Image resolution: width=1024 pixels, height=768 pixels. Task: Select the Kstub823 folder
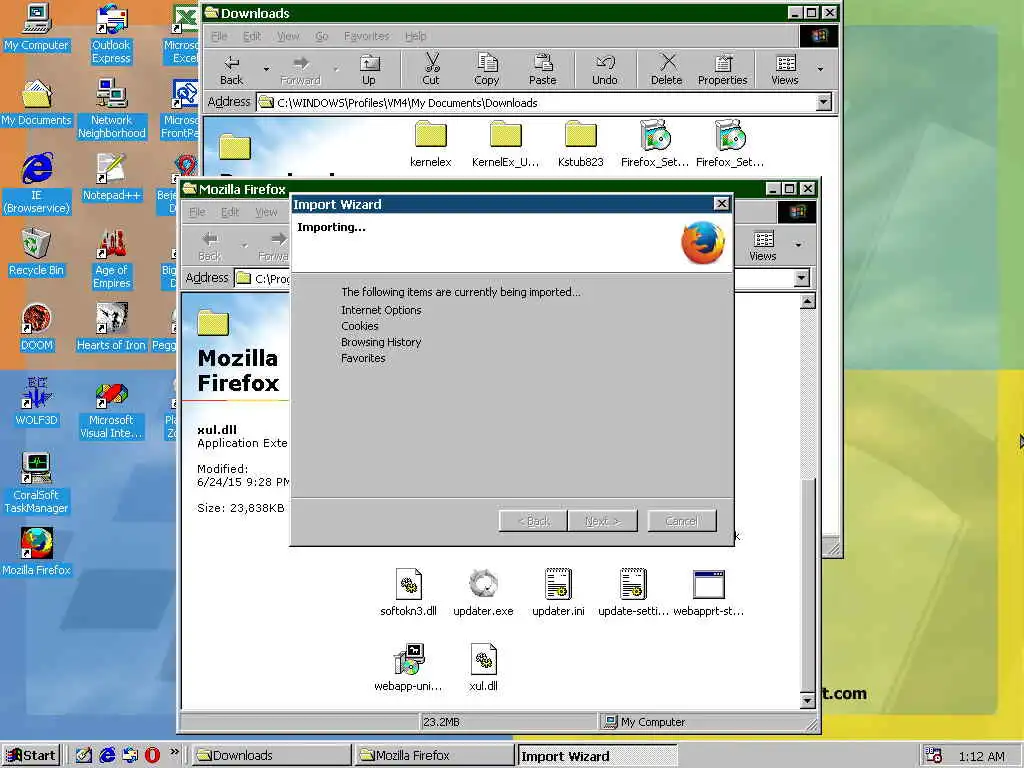click(x=581, y=144)
